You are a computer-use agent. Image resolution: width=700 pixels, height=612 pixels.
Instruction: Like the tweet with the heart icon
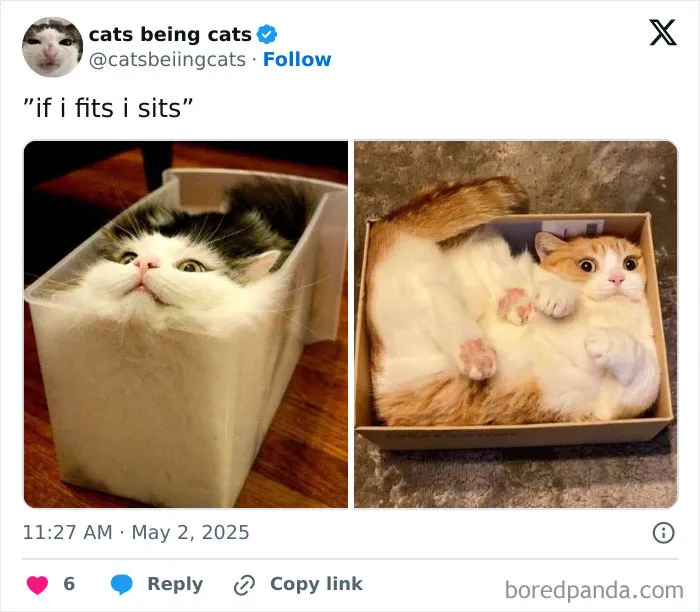[38, 585]
